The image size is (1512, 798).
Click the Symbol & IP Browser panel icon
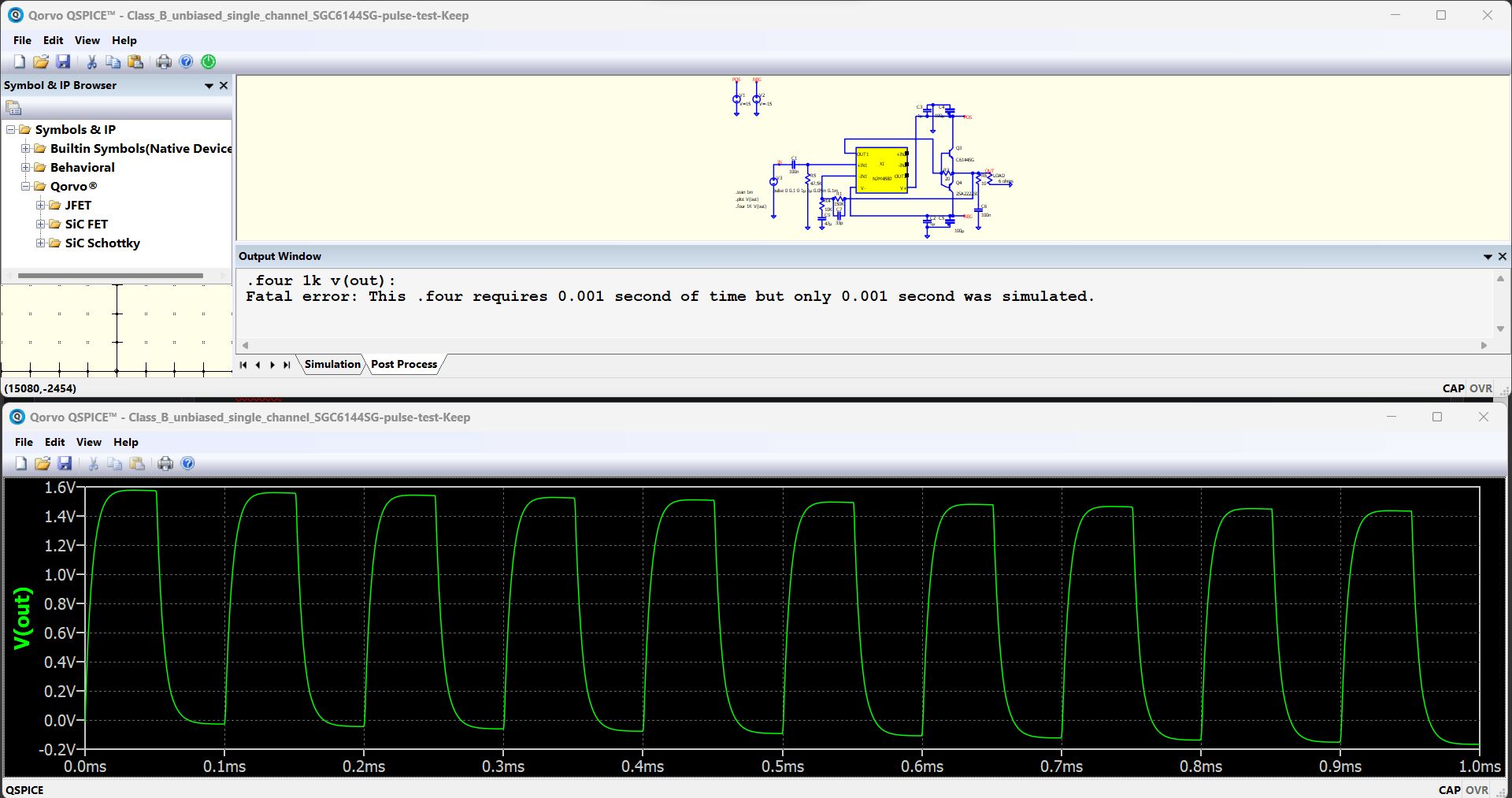[13, 108]
